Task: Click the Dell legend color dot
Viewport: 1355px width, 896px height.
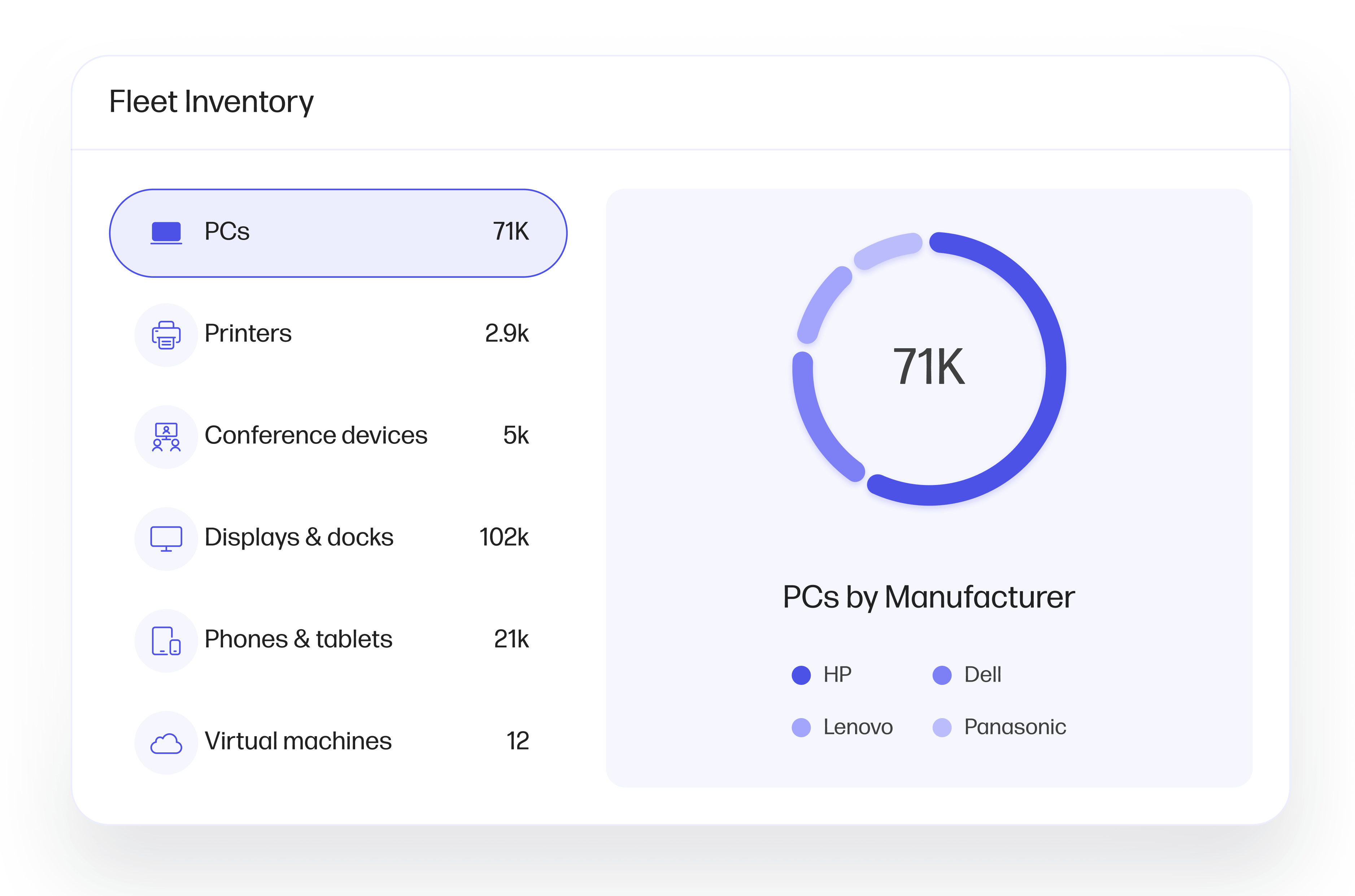Action: pos(942,675)
